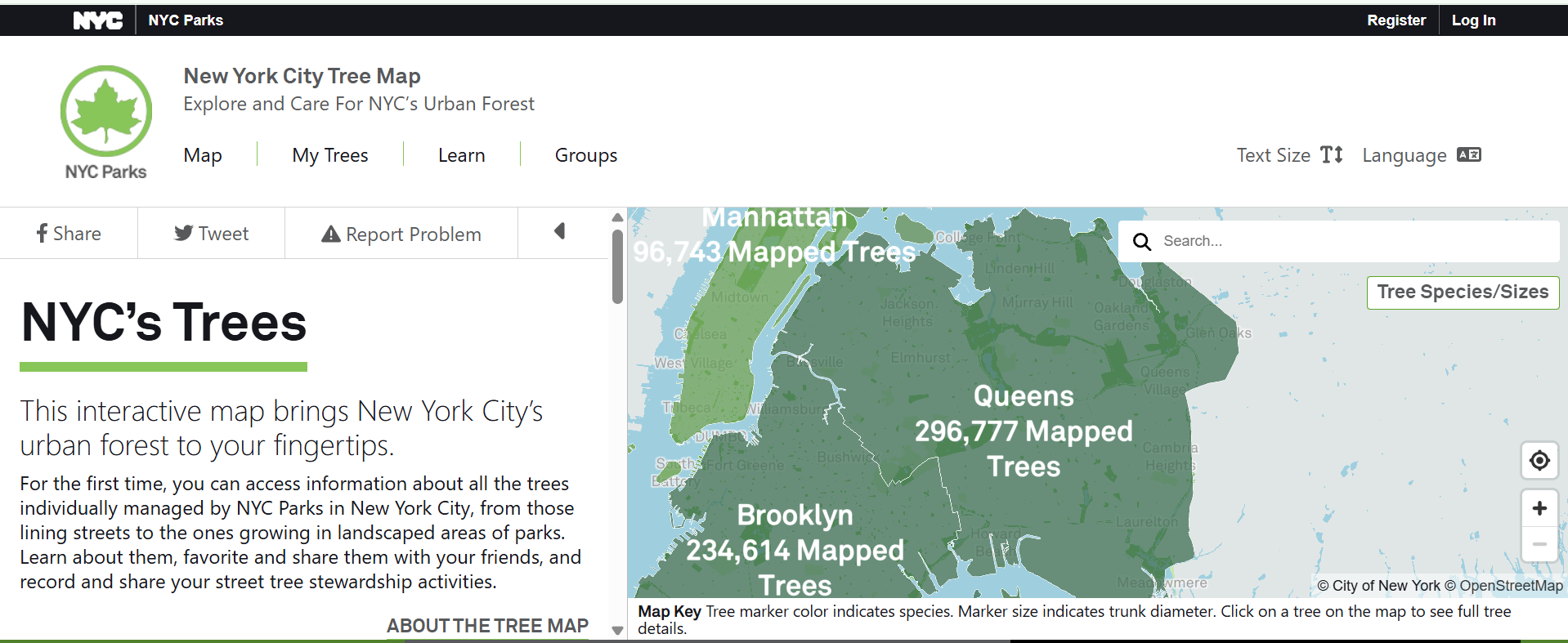Viewport: 1568px width, 643px height.
Task: Focus the map Search field
Action: (1338, 241)
